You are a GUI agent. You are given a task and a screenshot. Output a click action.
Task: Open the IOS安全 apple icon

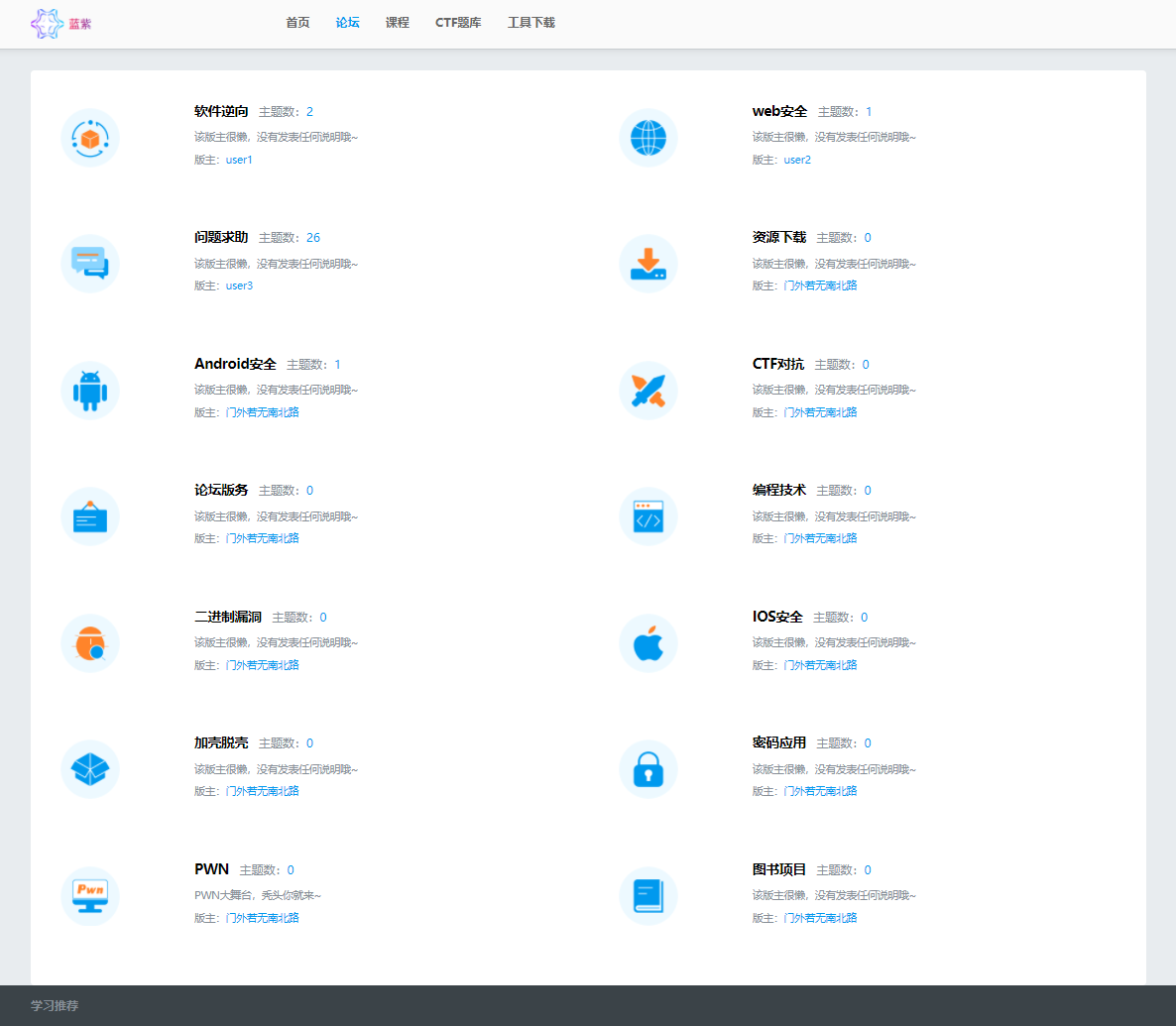tap(647, 643)
